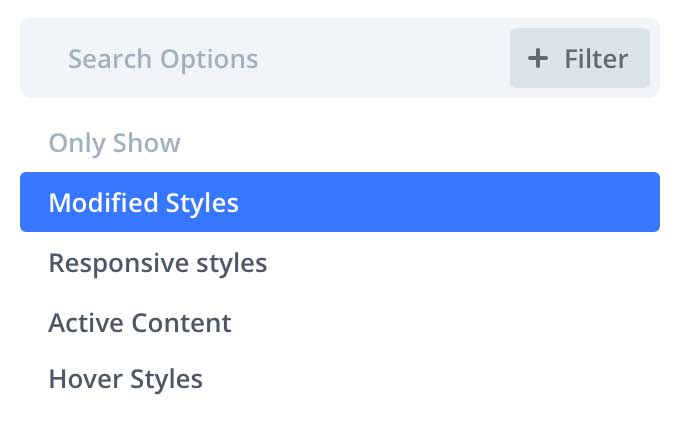
Task: Focus the search box placeholder text
Action: [163, 58]
